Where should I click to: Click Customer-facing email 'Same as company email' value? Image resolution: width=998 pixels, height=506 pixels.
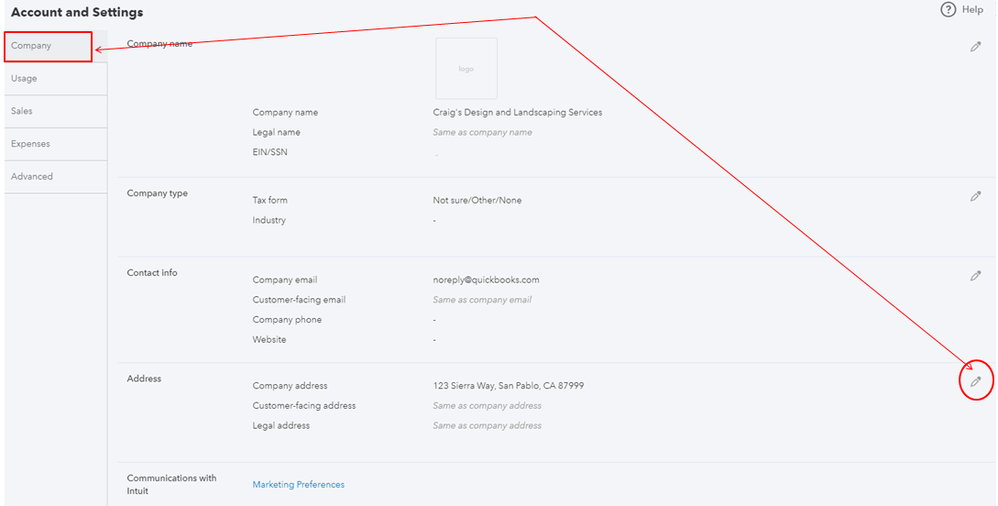[482, 300]
